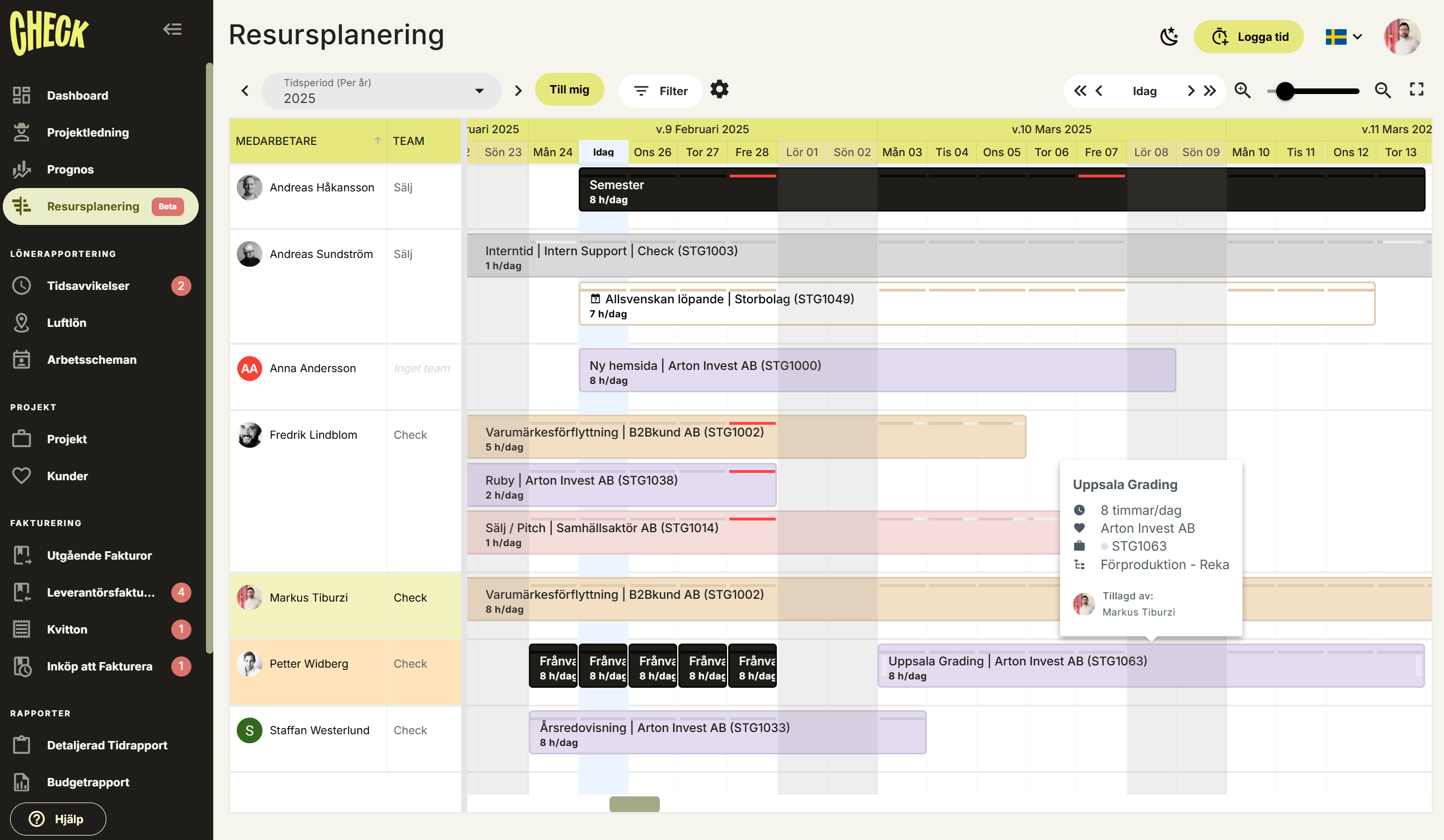Click the Logga tid button

click(x=1249, y=37)
